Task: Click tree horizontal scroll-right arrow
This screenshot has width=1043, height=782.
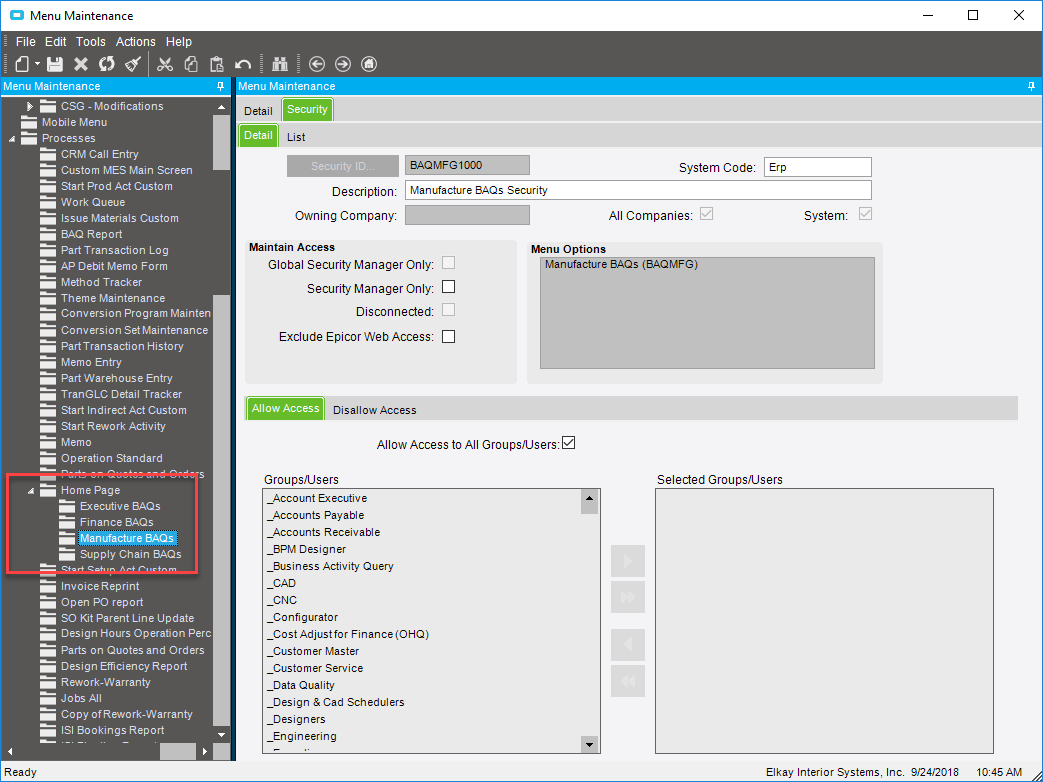Action: coord(205,751)
